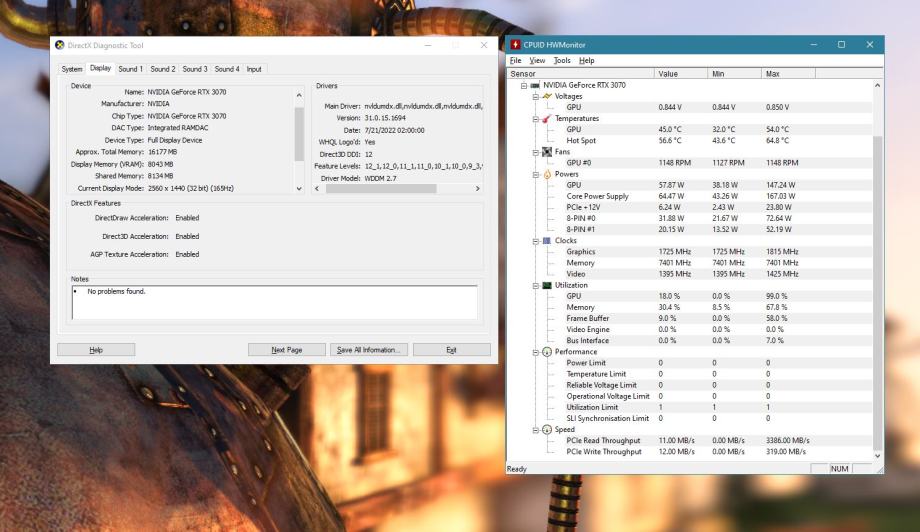920x532 pixels.
Task: Select the PCIe Read Throughput row
Action: pyautogui.click(x=689, y=440)
